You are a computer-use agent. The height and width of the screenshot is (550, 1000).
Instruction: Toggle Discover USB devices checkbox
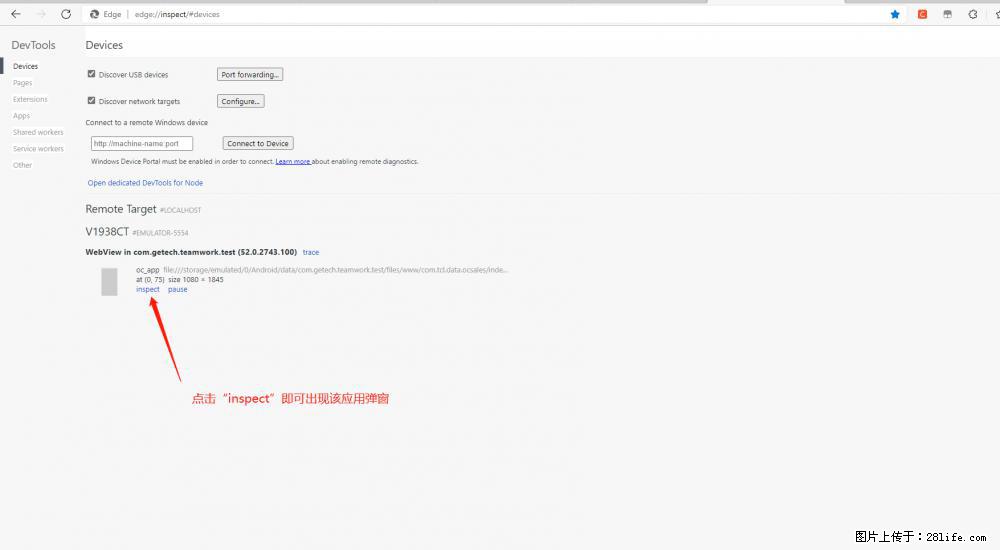click(92, 74)
